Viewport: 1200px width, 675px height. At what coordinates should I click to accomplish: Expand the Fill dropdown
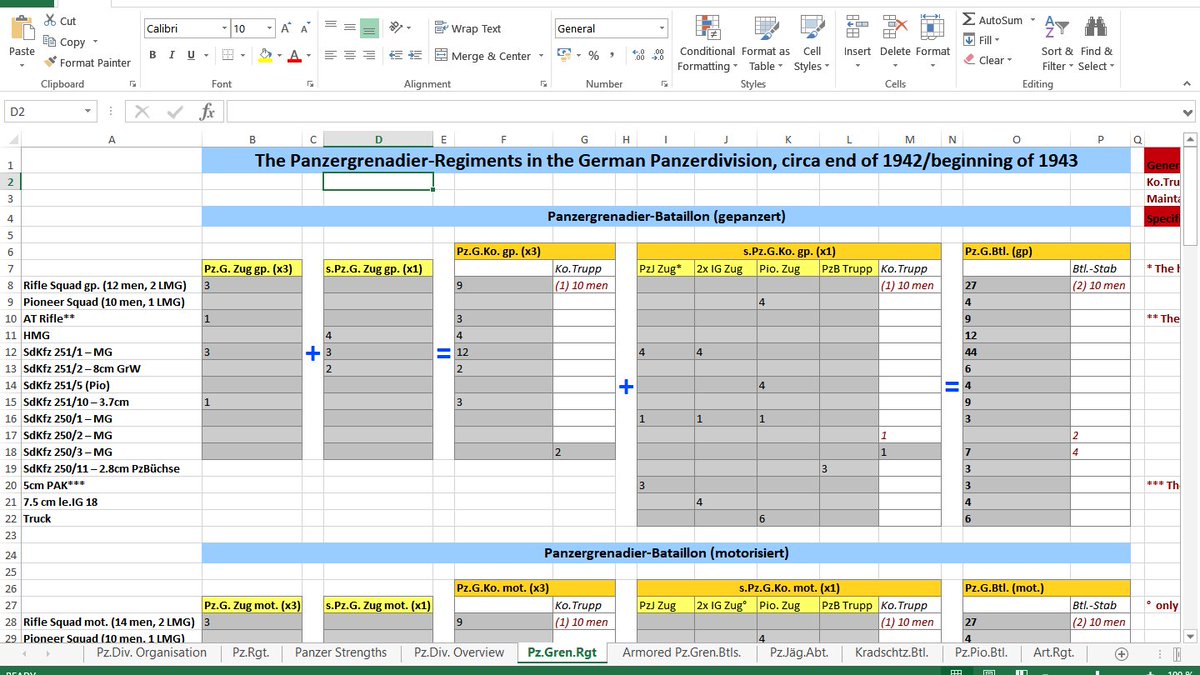coord(995,40)
